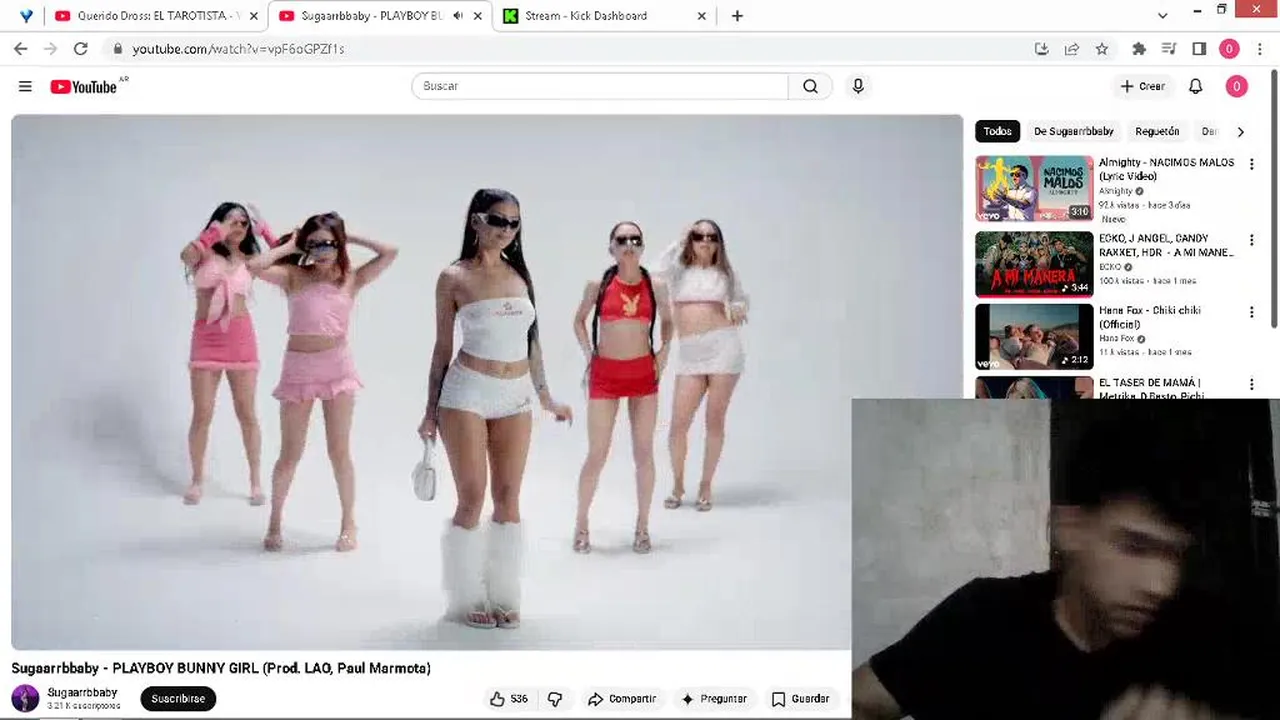Image resolution: width=1280 pixels, height=720 pixels.
Task: Open the Almighty NACIMOS MALOS thumbnail
Action: (x=1034, y=188)
